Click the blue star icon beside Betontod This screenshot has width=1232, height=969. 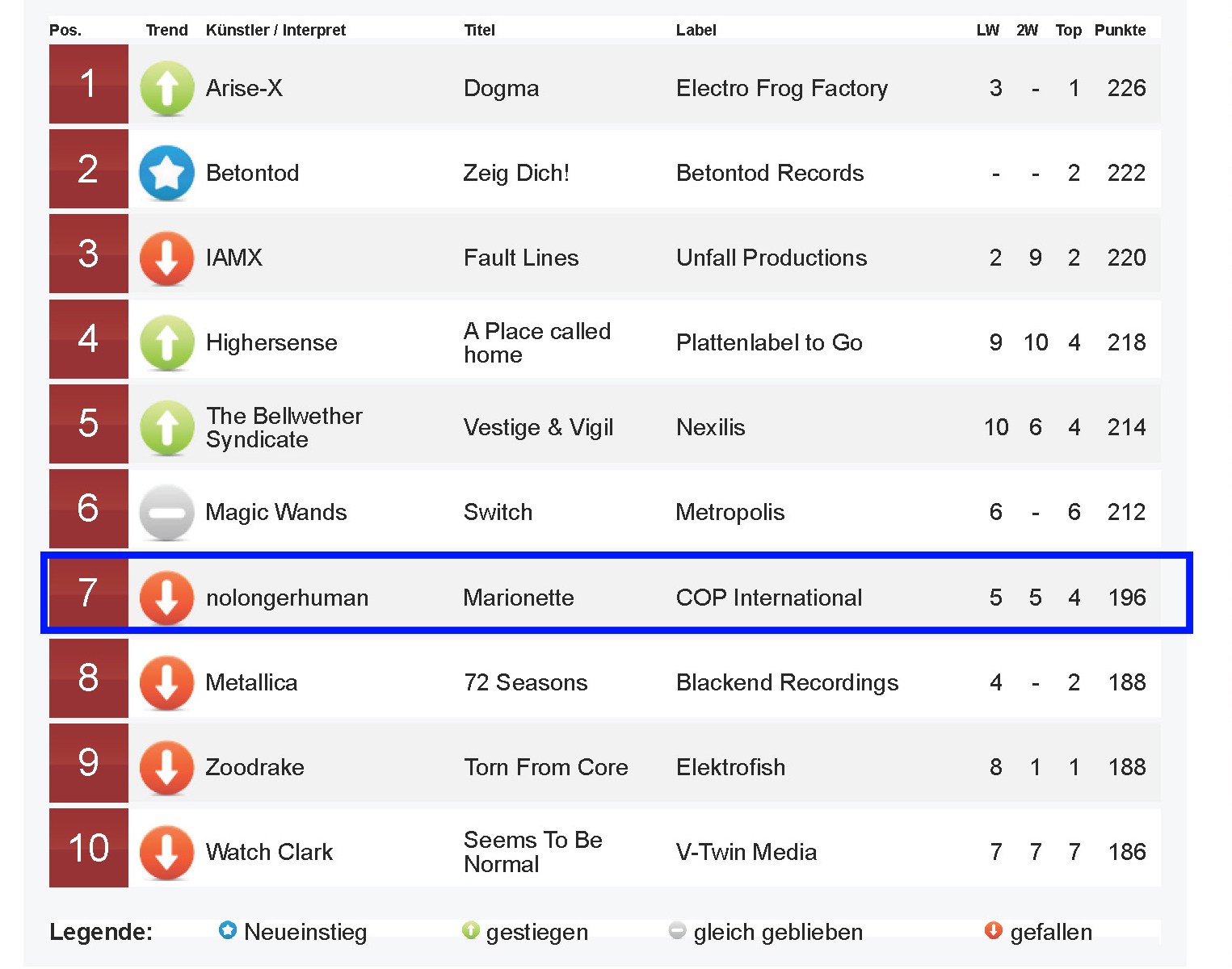(x=166, y=173)
